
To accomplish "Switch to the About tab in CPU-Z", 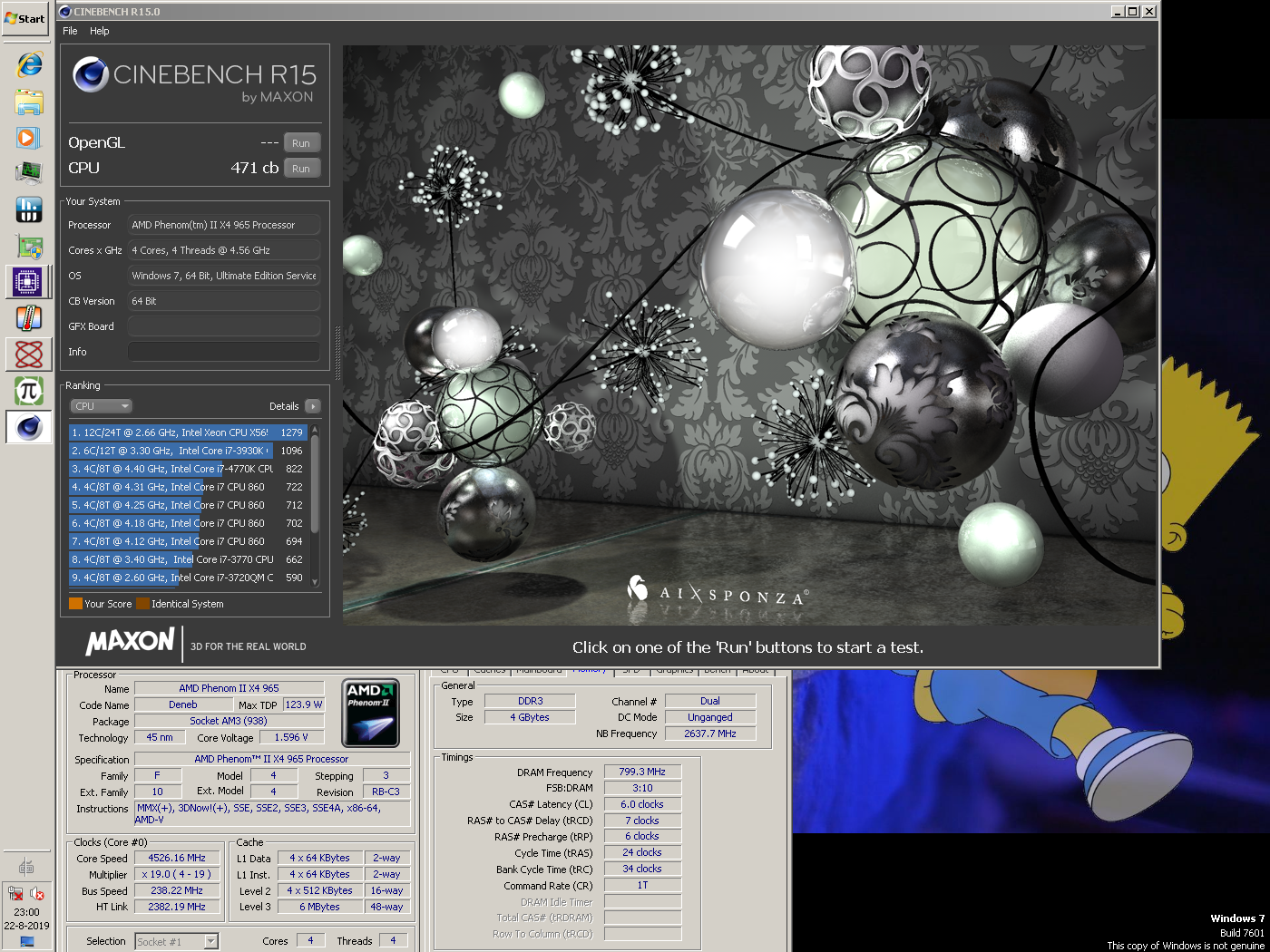I will 755,671.
